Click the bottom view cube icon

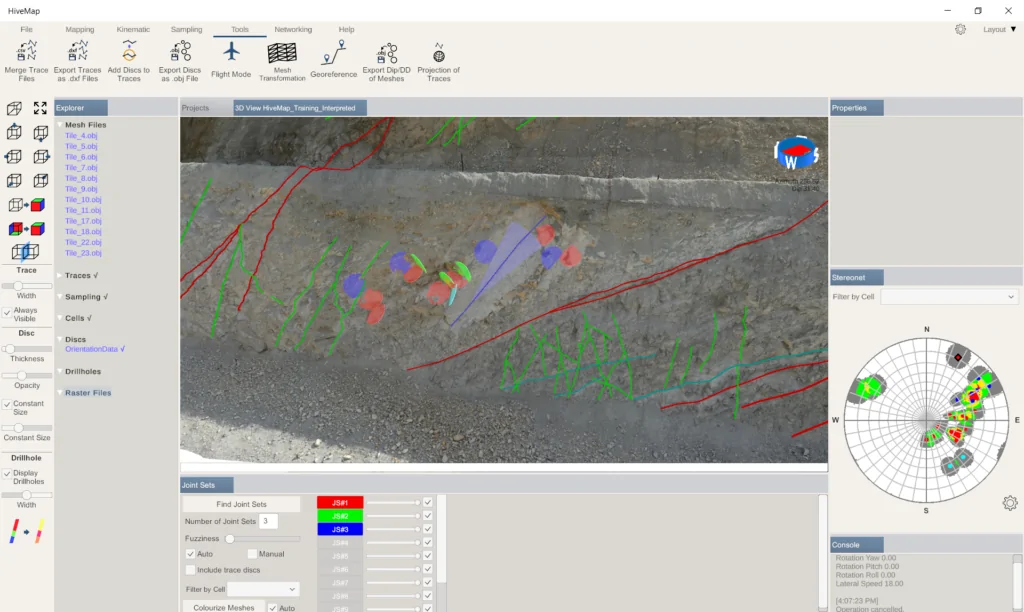point(40,133)
